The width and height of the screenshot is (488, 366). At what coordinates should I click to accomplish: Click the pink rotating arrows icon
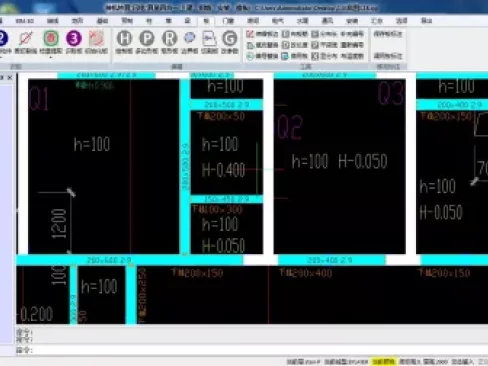pos(96,39)
